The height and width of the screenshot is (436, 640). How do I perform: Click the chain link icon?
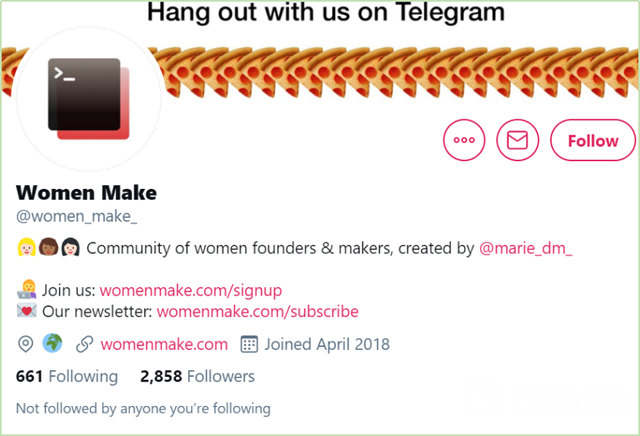coord(85,344)
